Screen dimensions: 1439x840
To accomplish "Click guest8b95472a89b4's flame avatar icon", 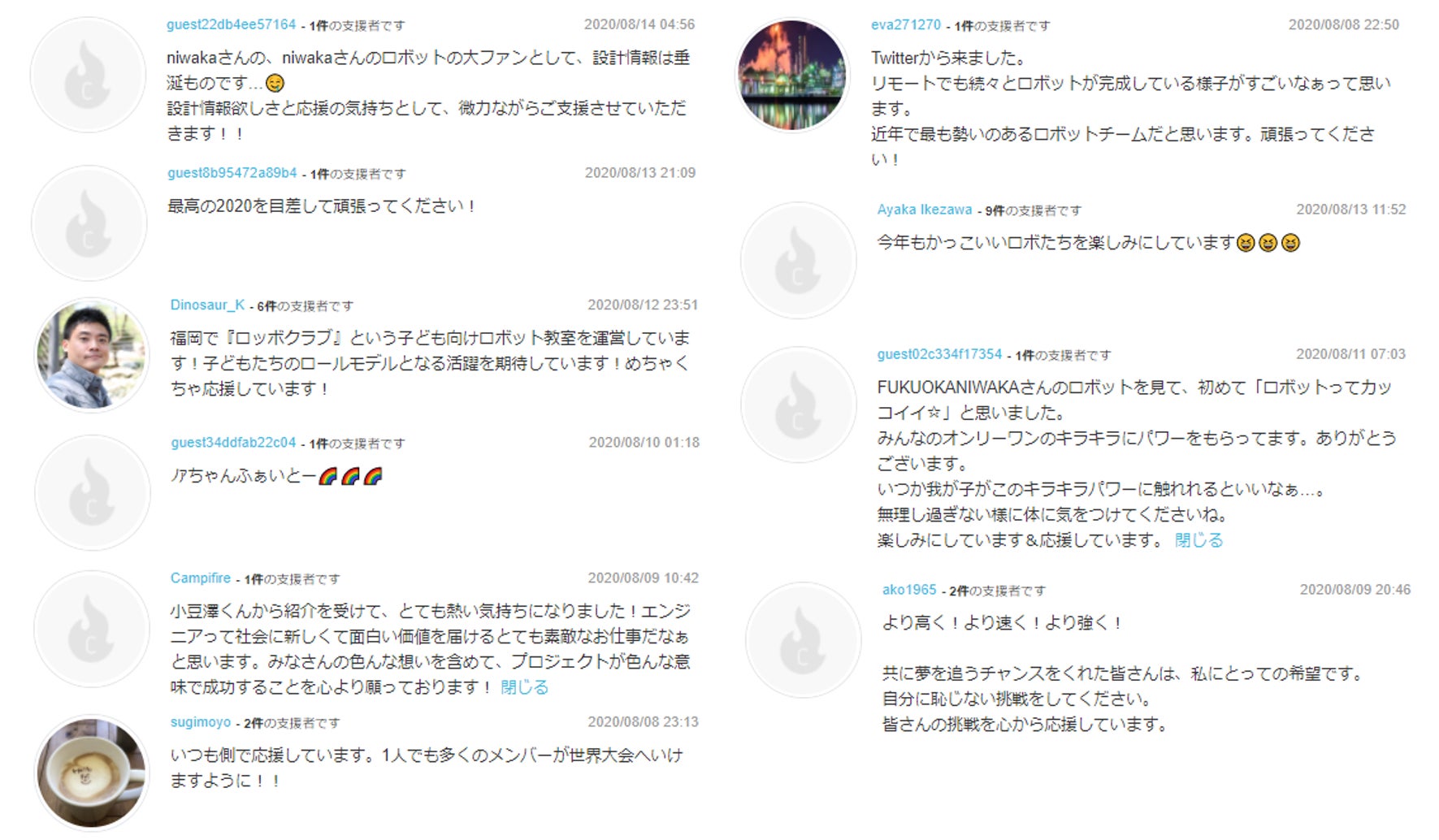I will click(89, 223).
